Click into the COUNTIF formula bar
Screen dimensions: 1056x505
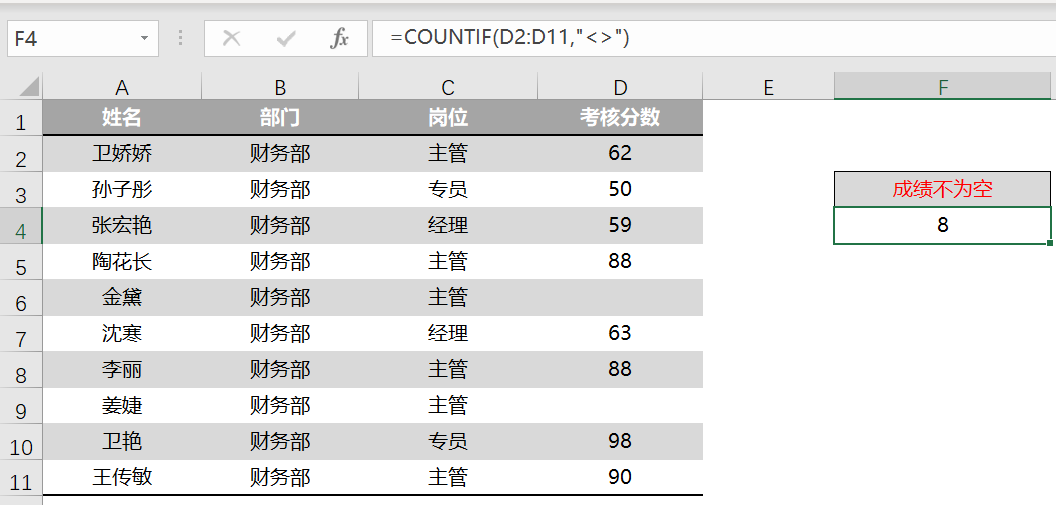[x=714, y=38]
